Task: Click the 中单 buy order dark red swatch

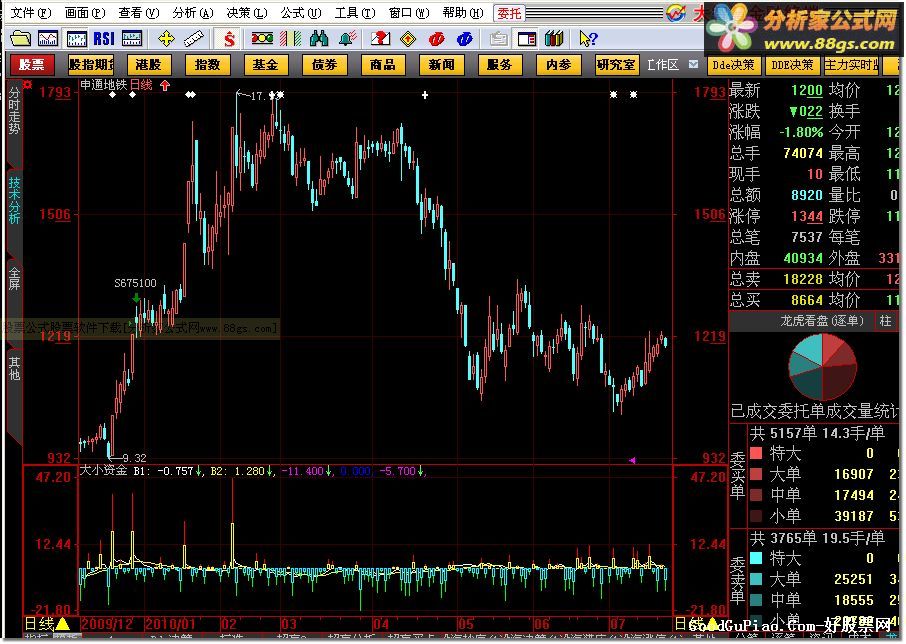Action: (x=756, y=495)
